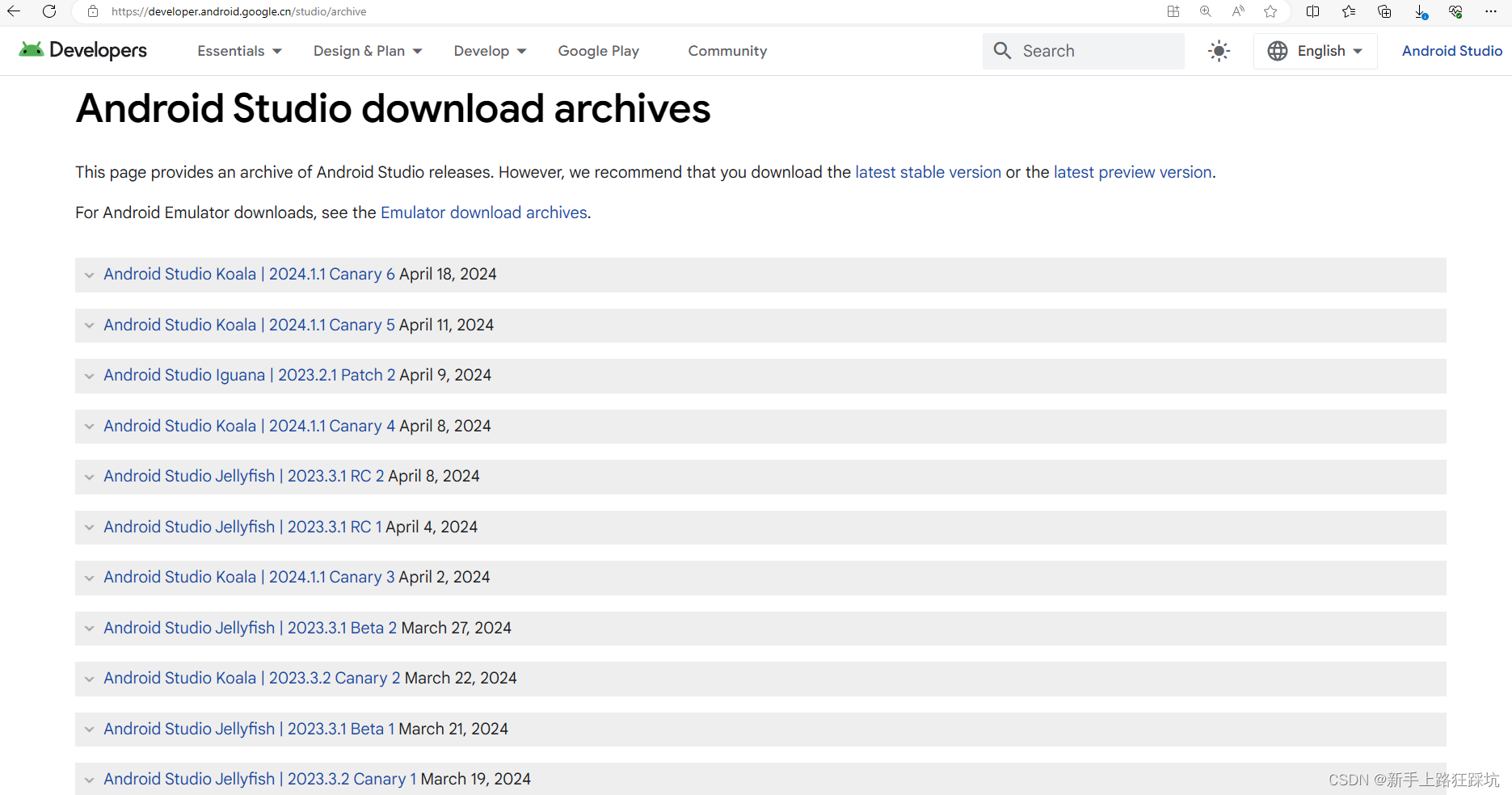
Task: Open browser settings and more menu
Action: coord(1491,11)
